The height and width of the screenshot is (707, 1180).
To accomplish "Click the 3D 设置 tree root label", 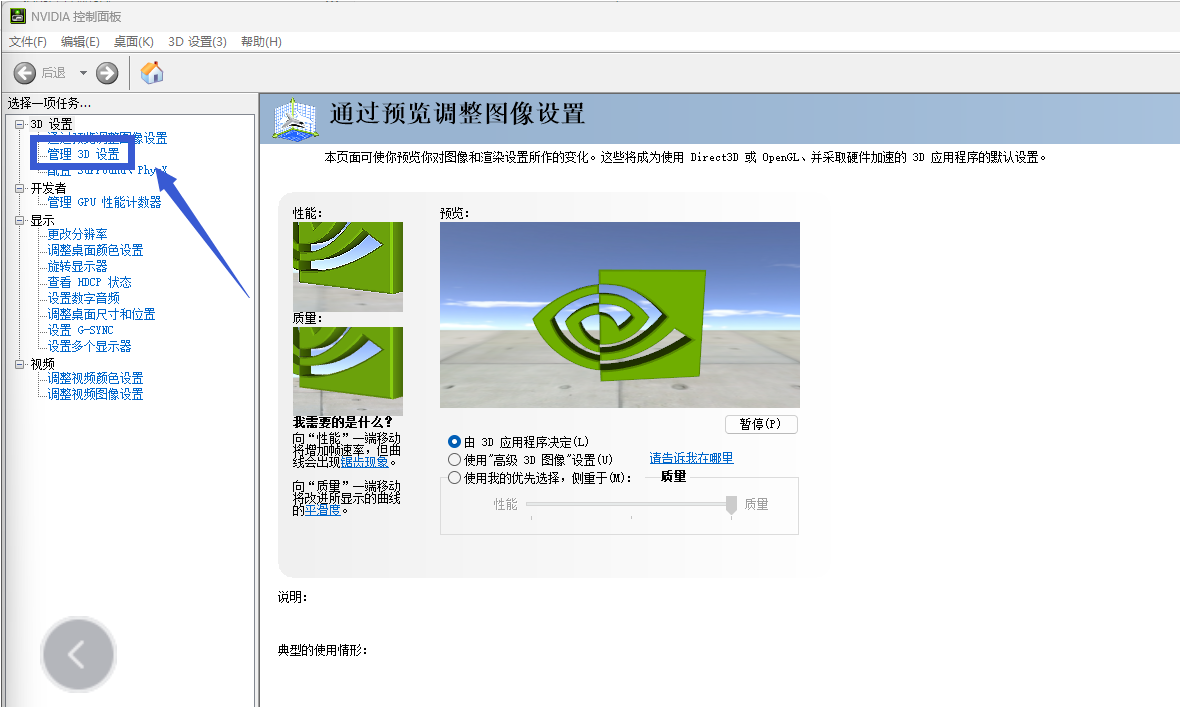I will (51, 124).
